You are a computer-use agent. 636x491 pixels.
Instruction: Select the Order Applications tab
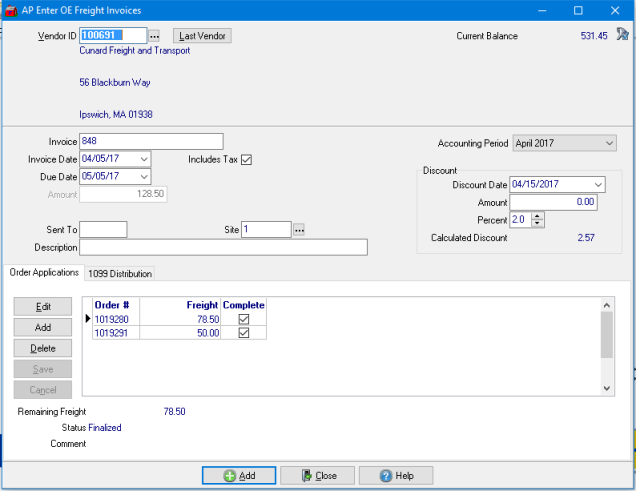(x=43, y=273)
